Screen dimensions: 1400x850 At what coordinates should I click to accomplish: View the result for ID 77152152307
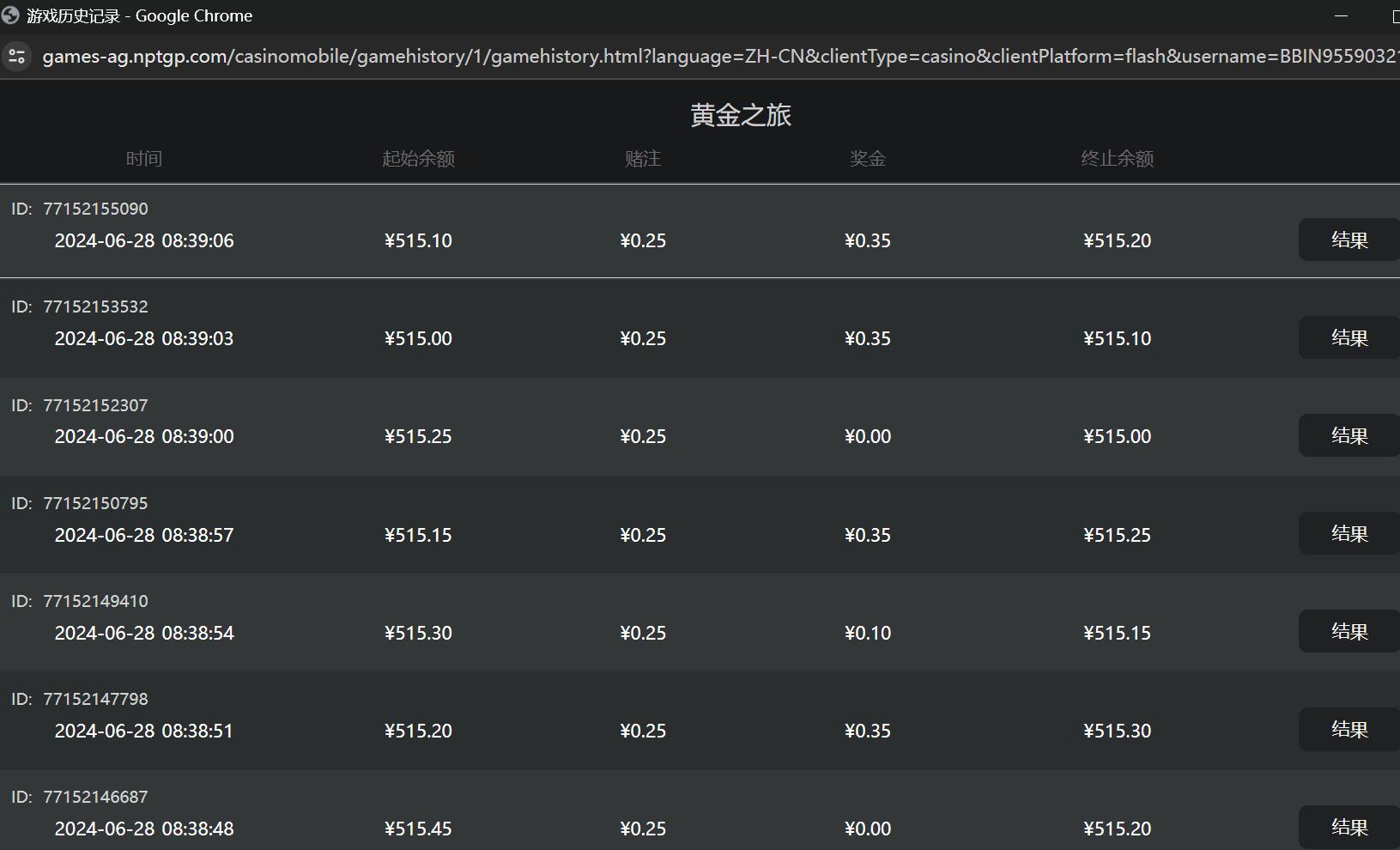1348,435
